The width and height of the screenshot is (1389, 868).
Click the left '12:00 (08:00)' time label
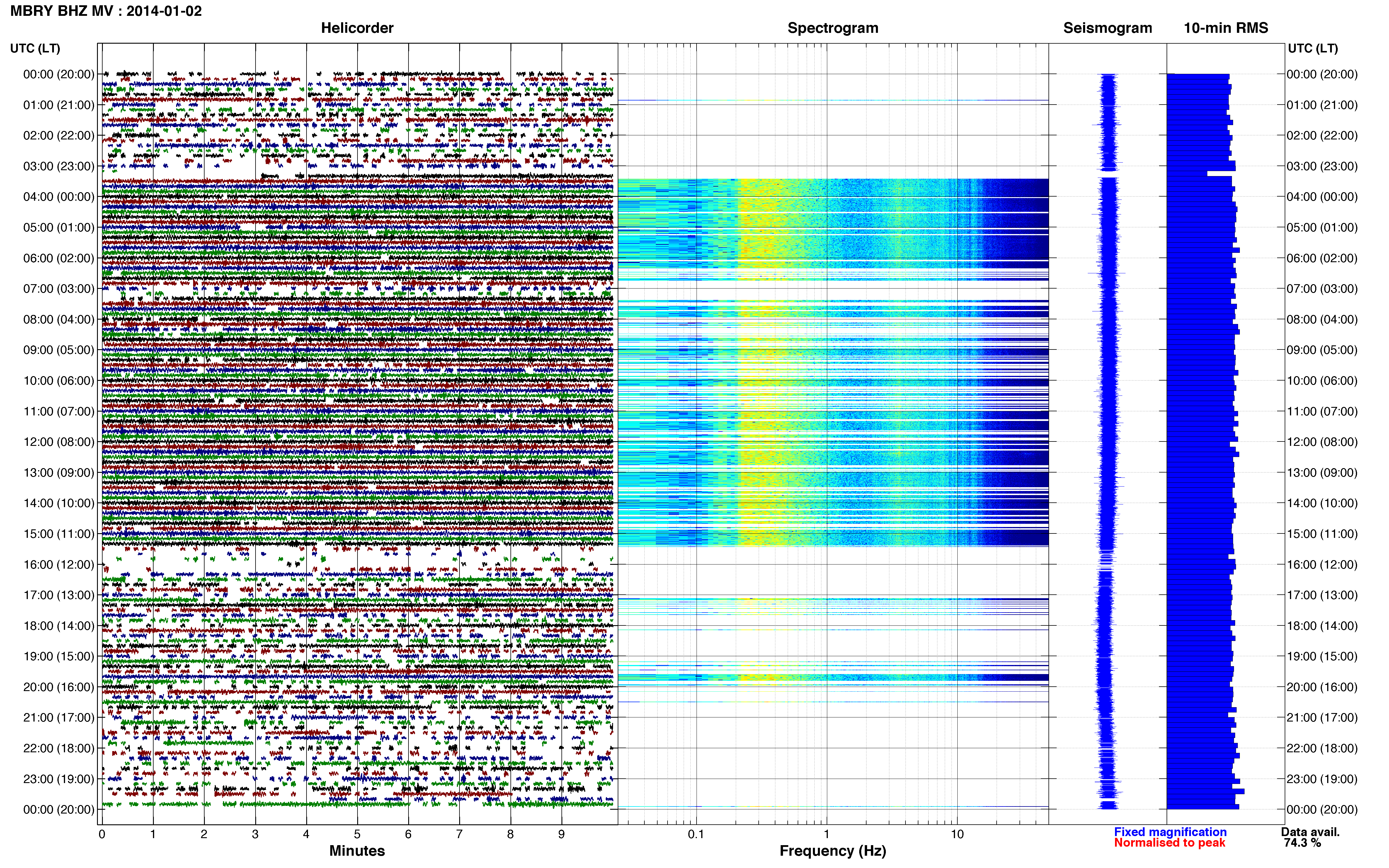pos(59,441)
